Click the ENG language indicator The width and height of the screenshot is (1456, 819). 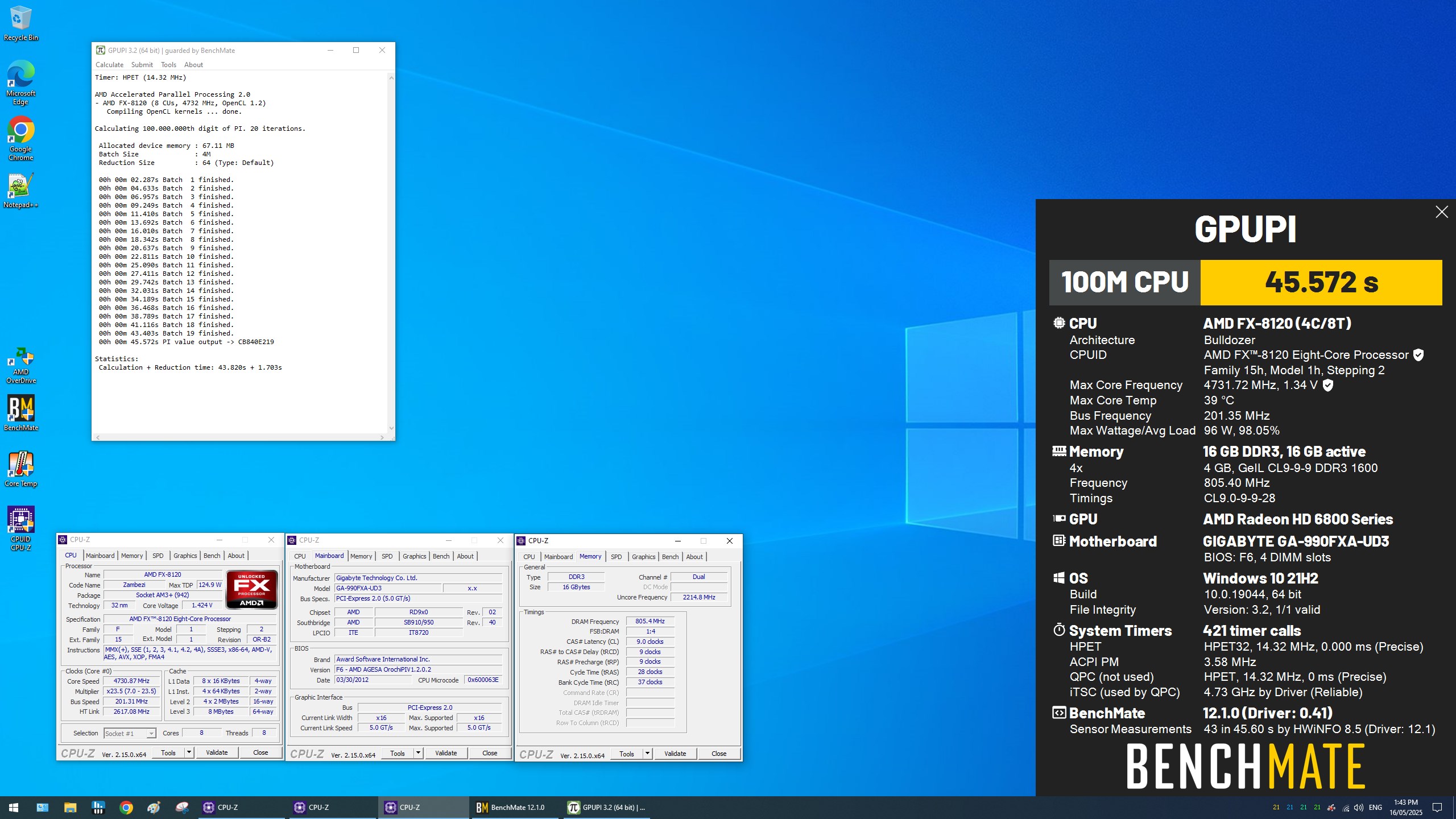click(x=1375, y=808)
